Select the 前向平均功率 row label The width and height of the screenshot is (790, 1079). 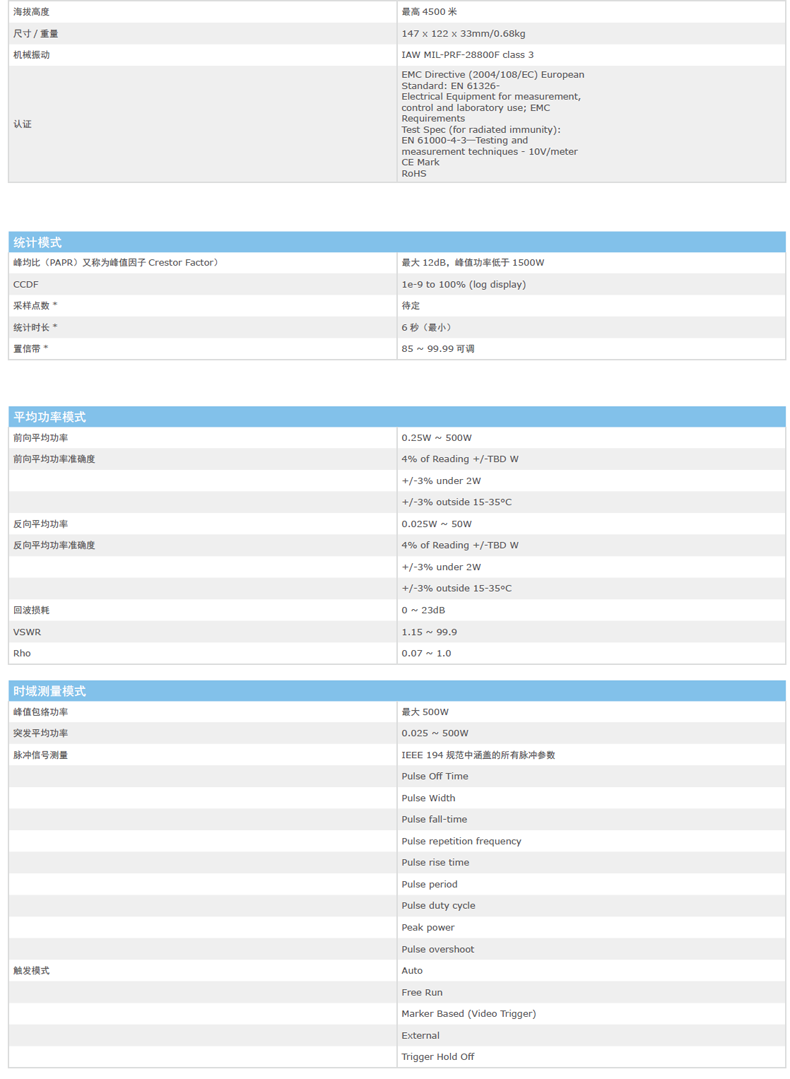coord(40,438)
